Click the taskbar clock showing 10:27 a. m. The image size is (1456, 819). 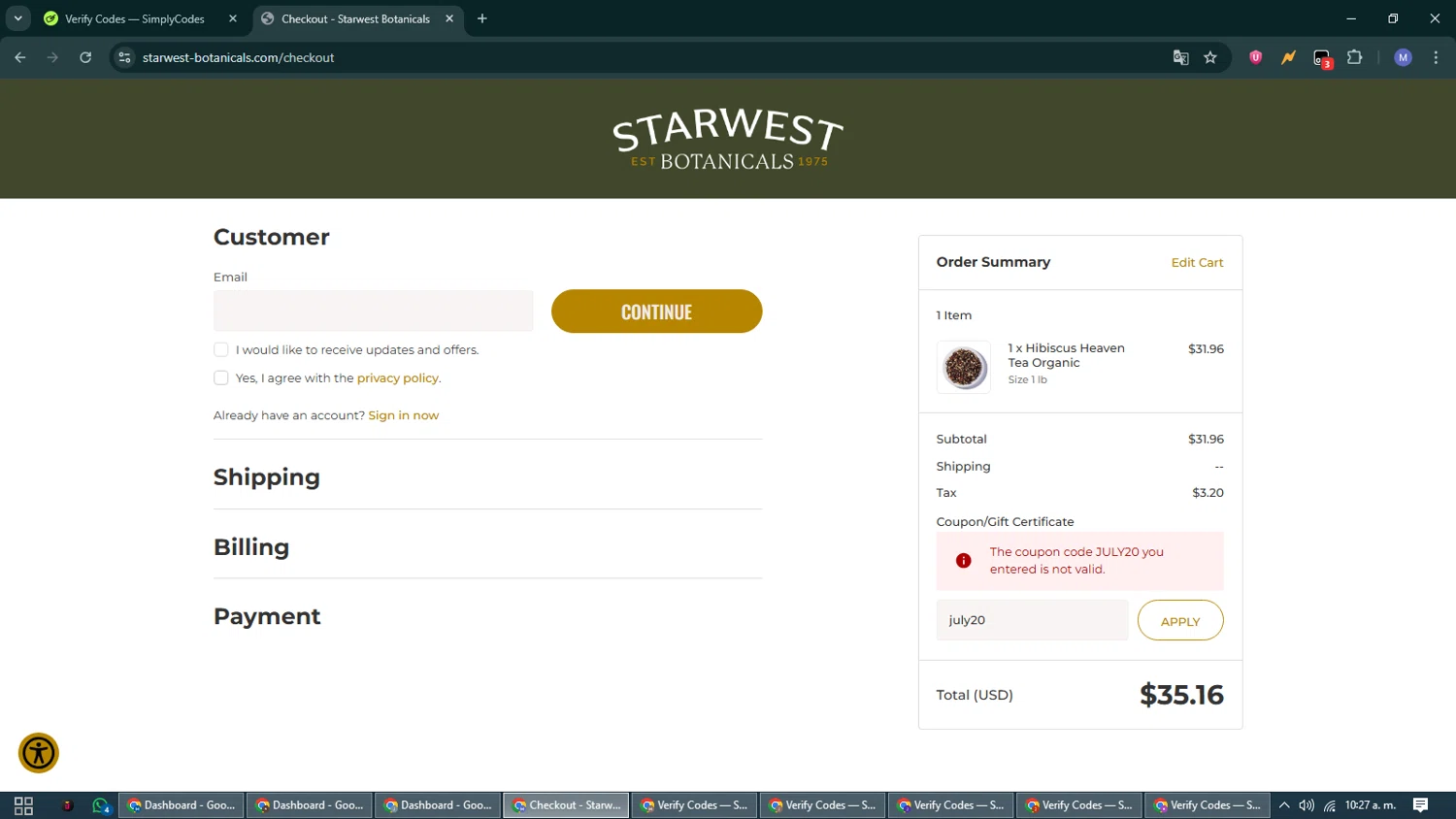click(x=1371, y=805)
